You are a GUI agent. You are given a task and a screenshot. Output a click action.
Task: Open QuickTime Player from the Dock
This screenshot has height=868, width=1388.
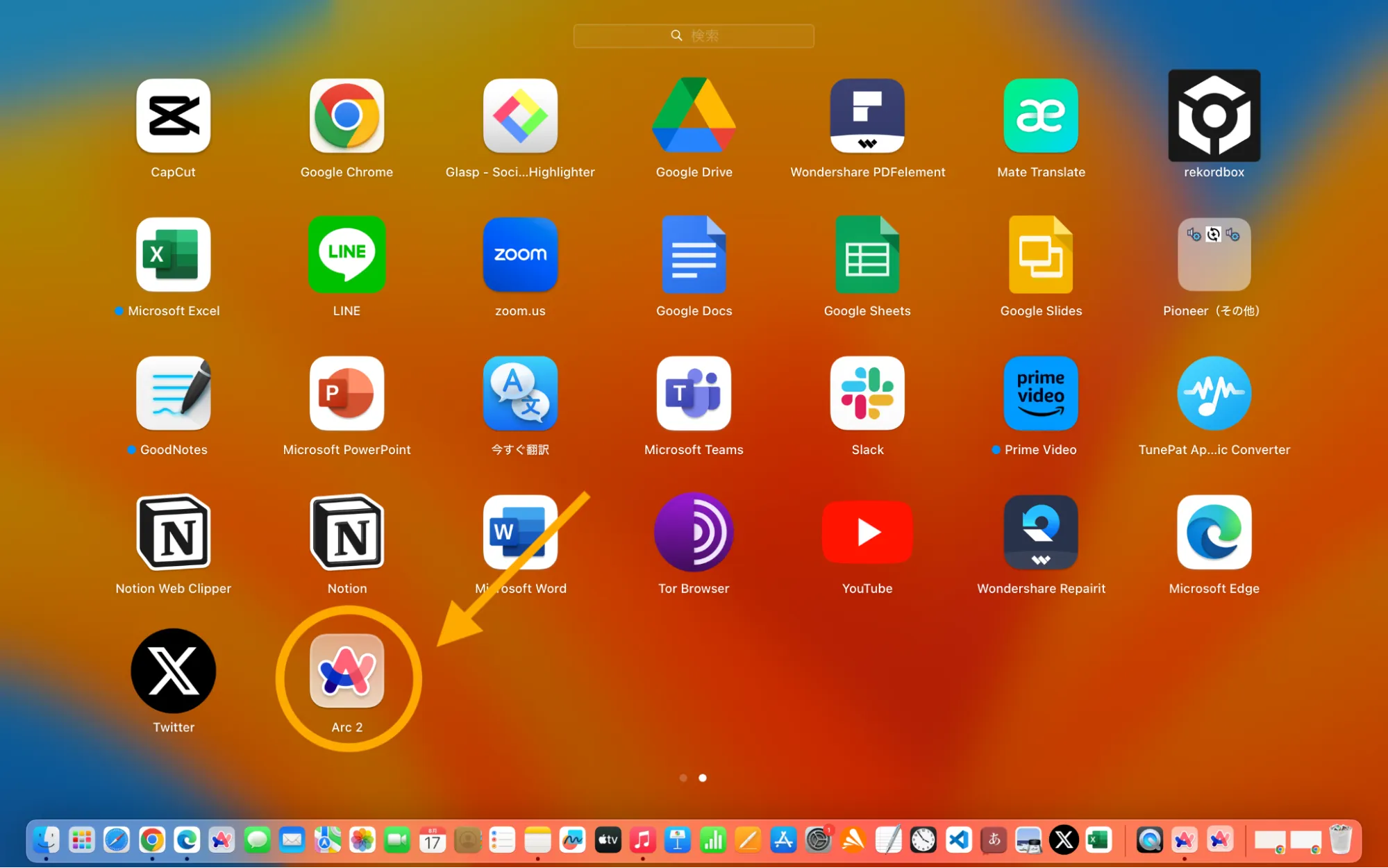pos(1150,840)
